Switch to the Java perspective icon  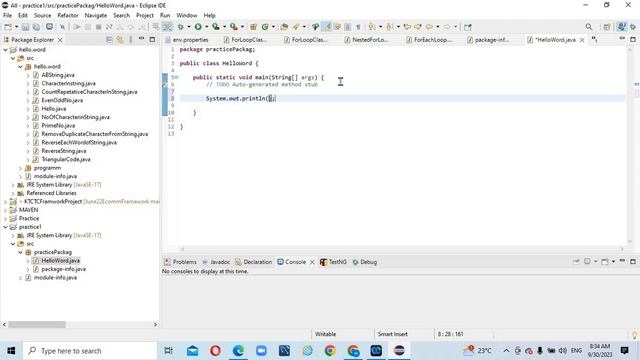tap(621, 27)
